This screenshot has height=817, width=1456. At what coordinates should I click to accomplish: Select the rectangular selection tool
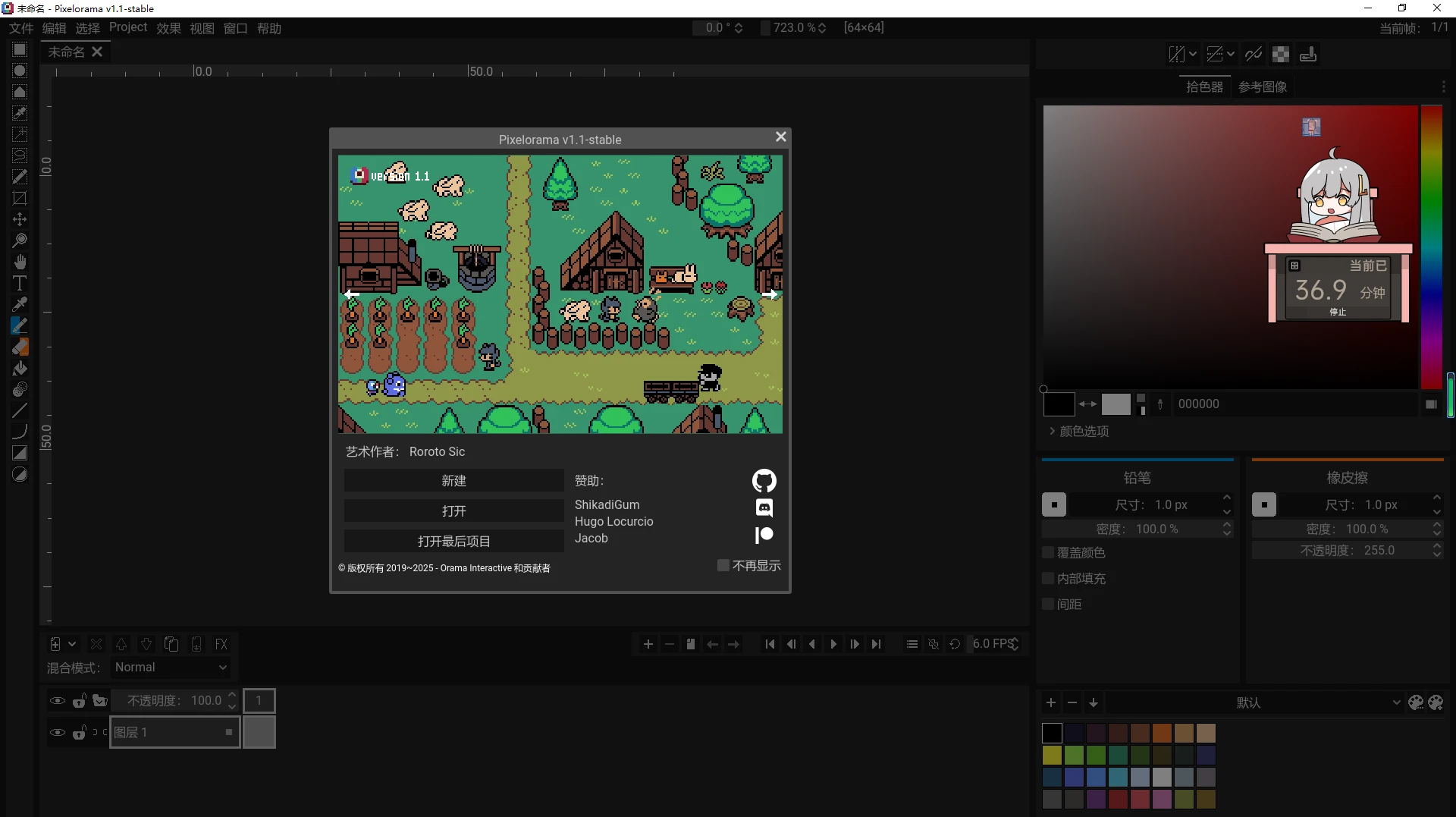pos(20,49)
